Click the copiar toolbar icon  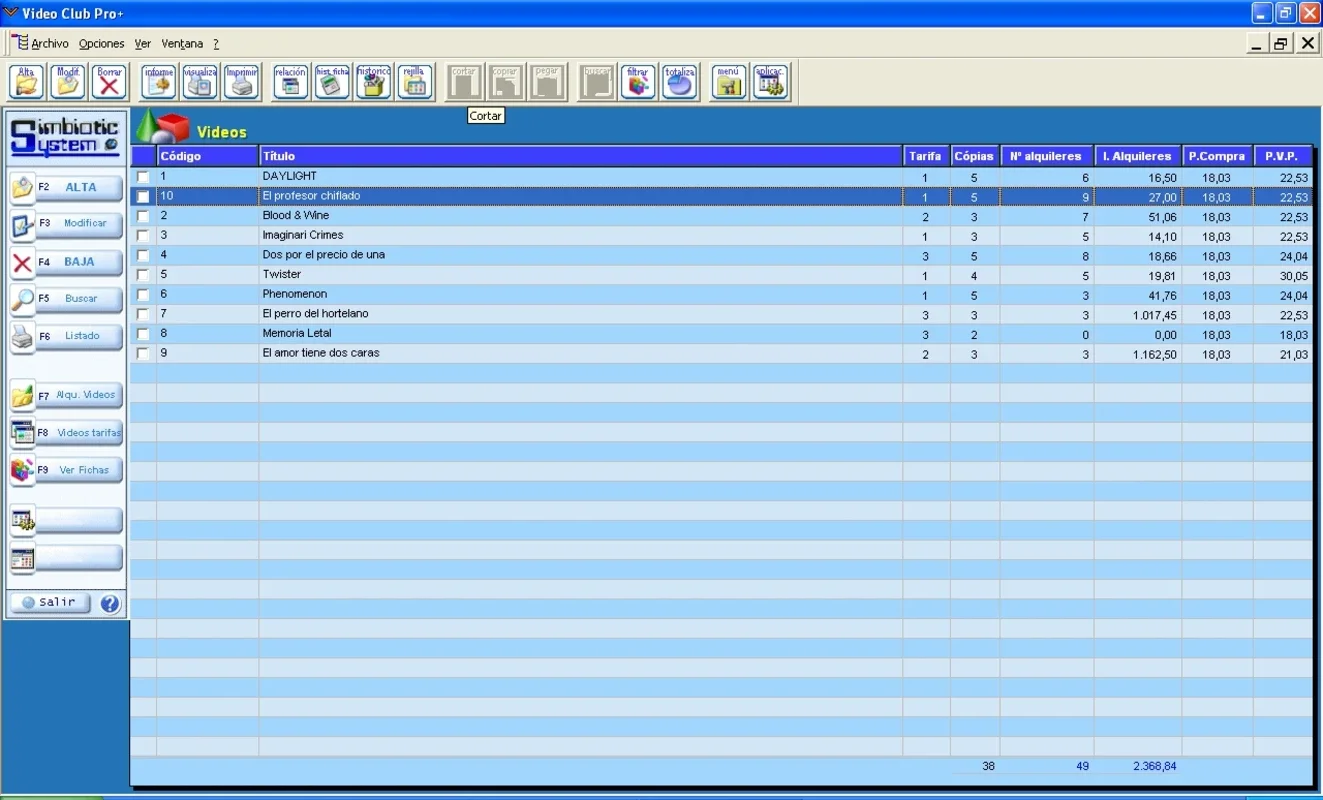pyautogui.click(x=506, y=82)
